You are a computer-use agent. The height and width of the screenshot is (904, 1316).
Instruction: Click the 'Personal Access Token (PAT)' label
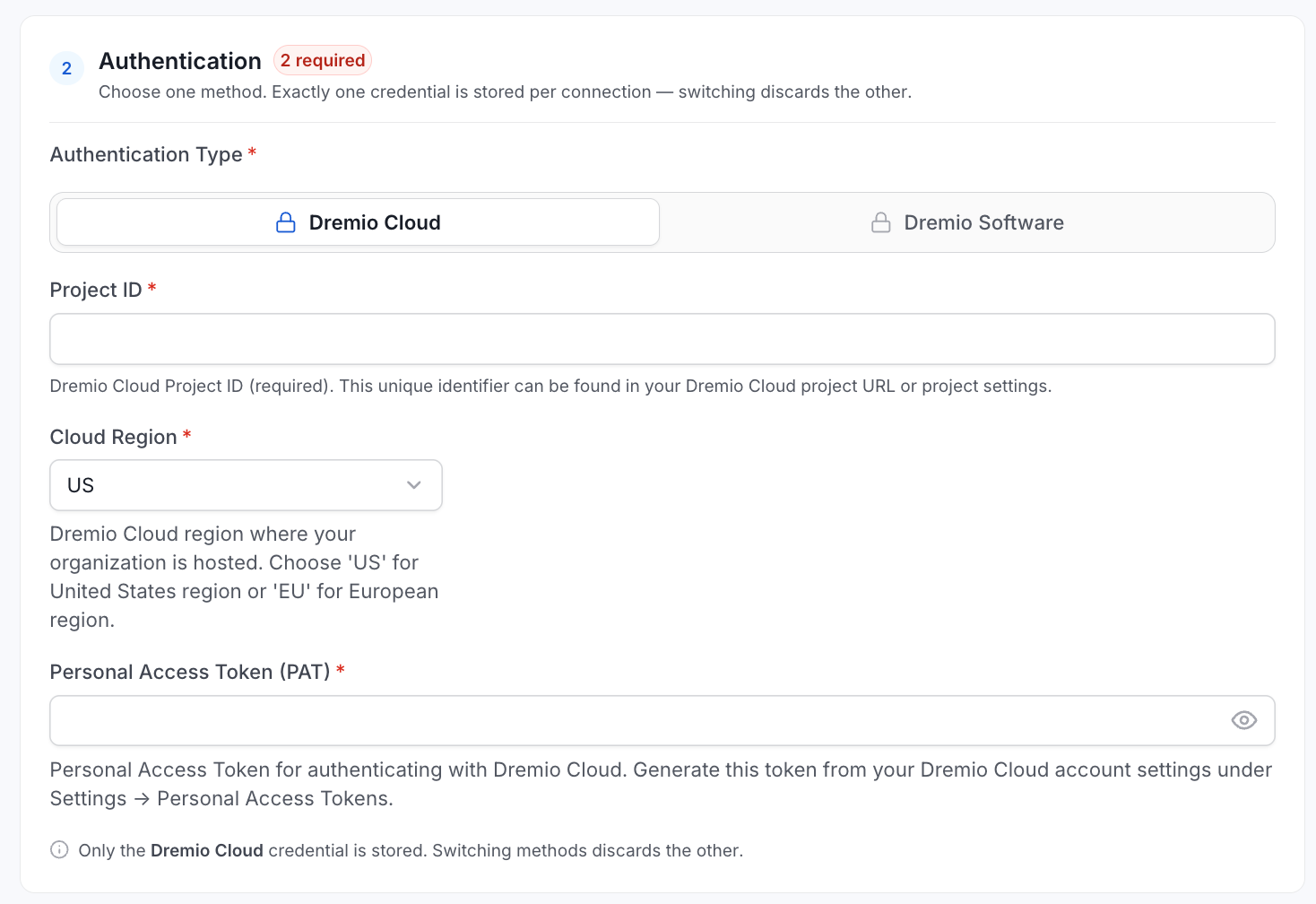click(190, 672)
